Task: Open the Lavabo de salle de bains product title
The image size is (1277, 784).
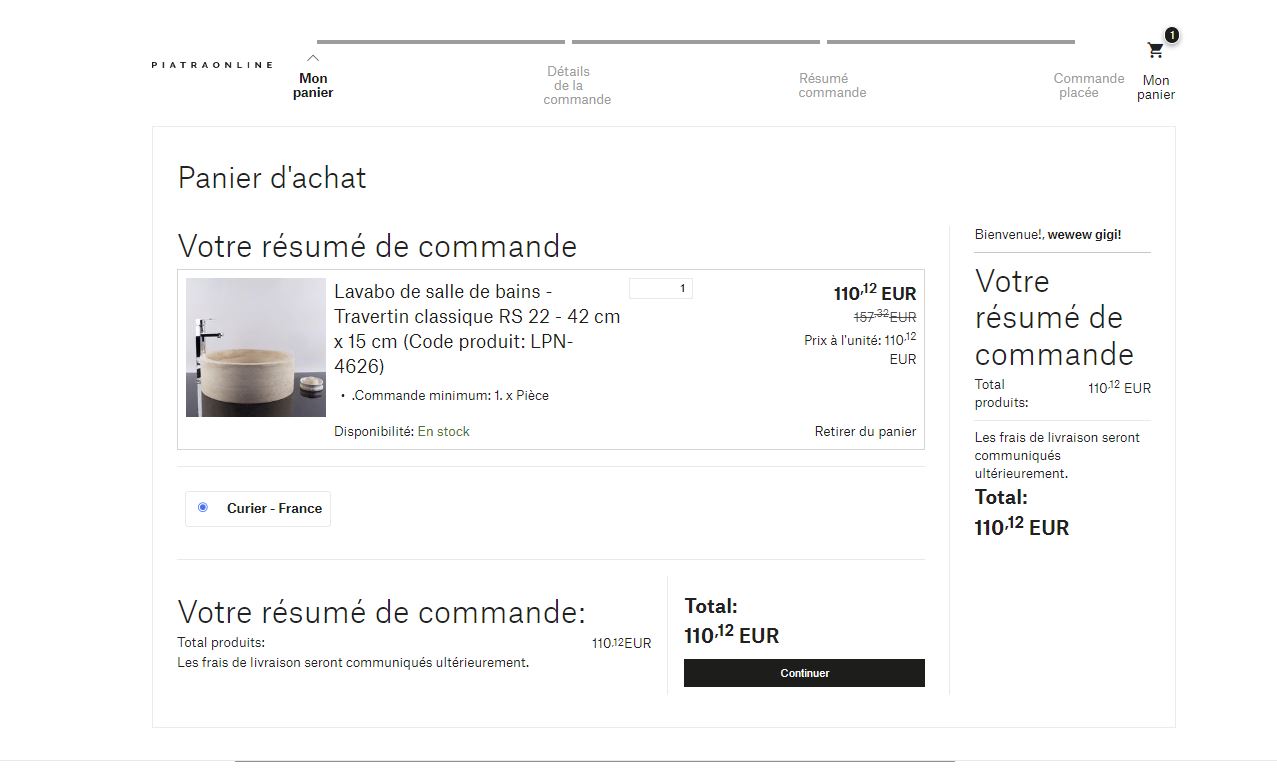Action: pyautogui.click(x=477, y=328)
